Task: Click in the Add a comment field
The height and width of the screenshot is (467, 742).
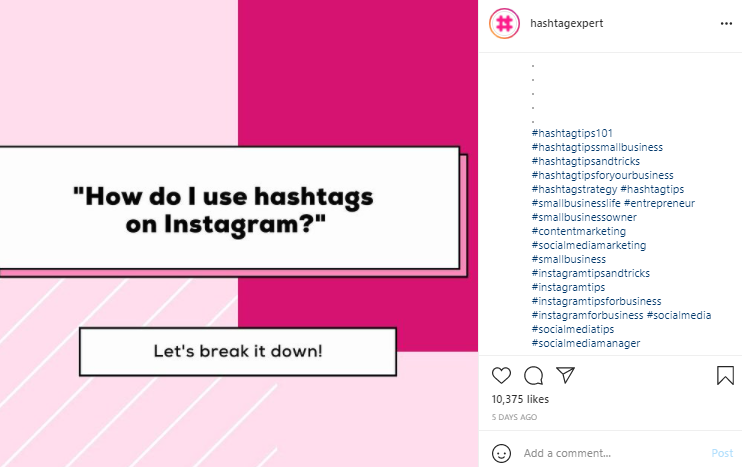Action: 610,453
